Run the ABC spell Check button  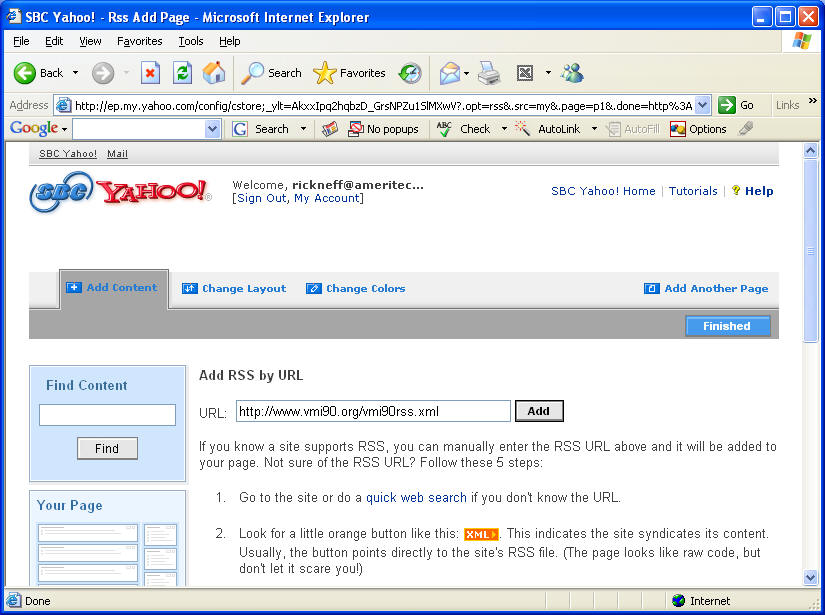coord(463,129)
